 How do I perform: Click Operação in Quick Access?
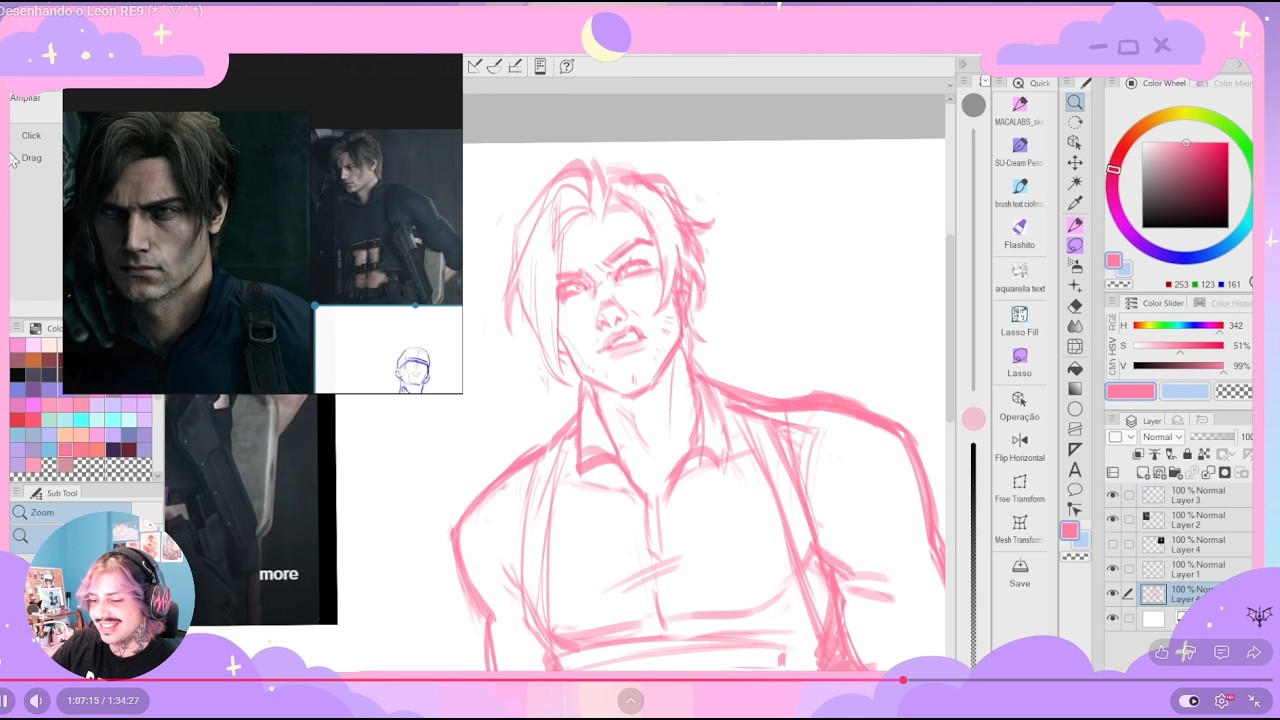point(1019,406)
